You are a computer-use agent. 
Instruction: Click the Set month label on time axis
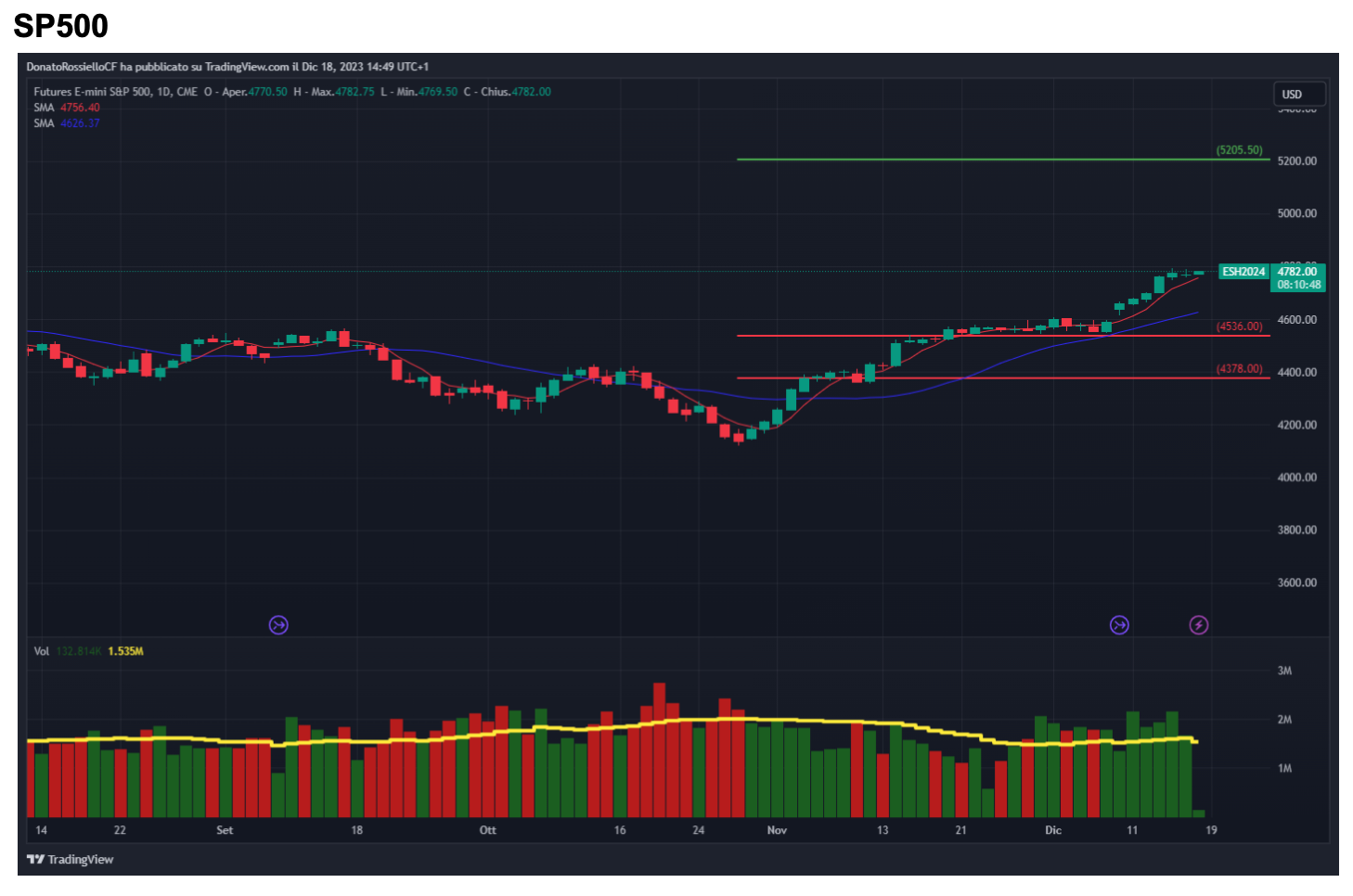(225, 830)
